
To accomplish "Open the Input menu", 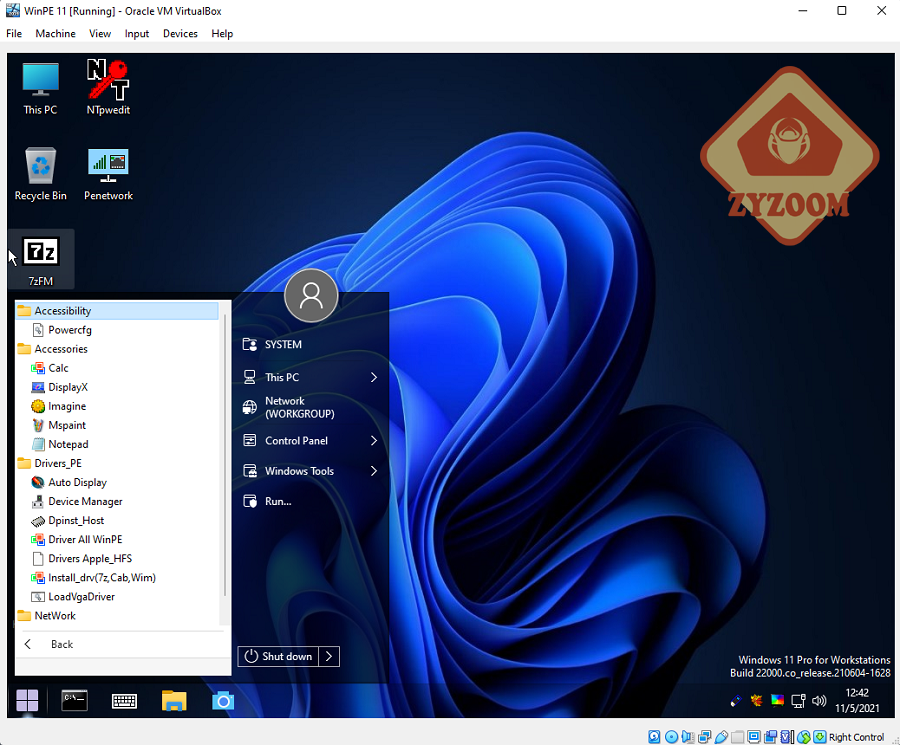I will pos(137,33).
